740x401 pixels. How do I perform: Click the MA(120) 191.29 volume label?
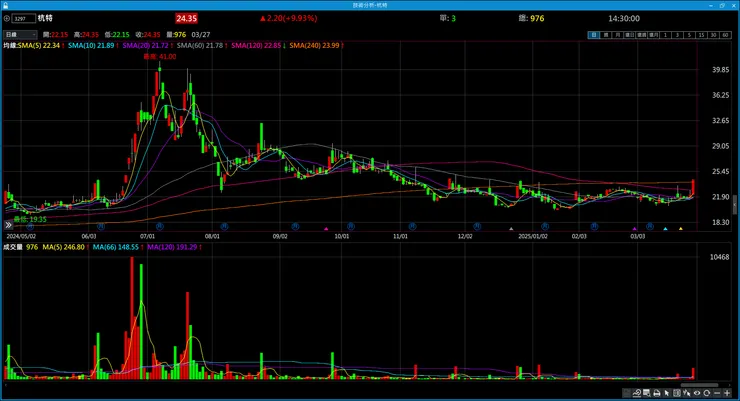click(x=172, y=247)
